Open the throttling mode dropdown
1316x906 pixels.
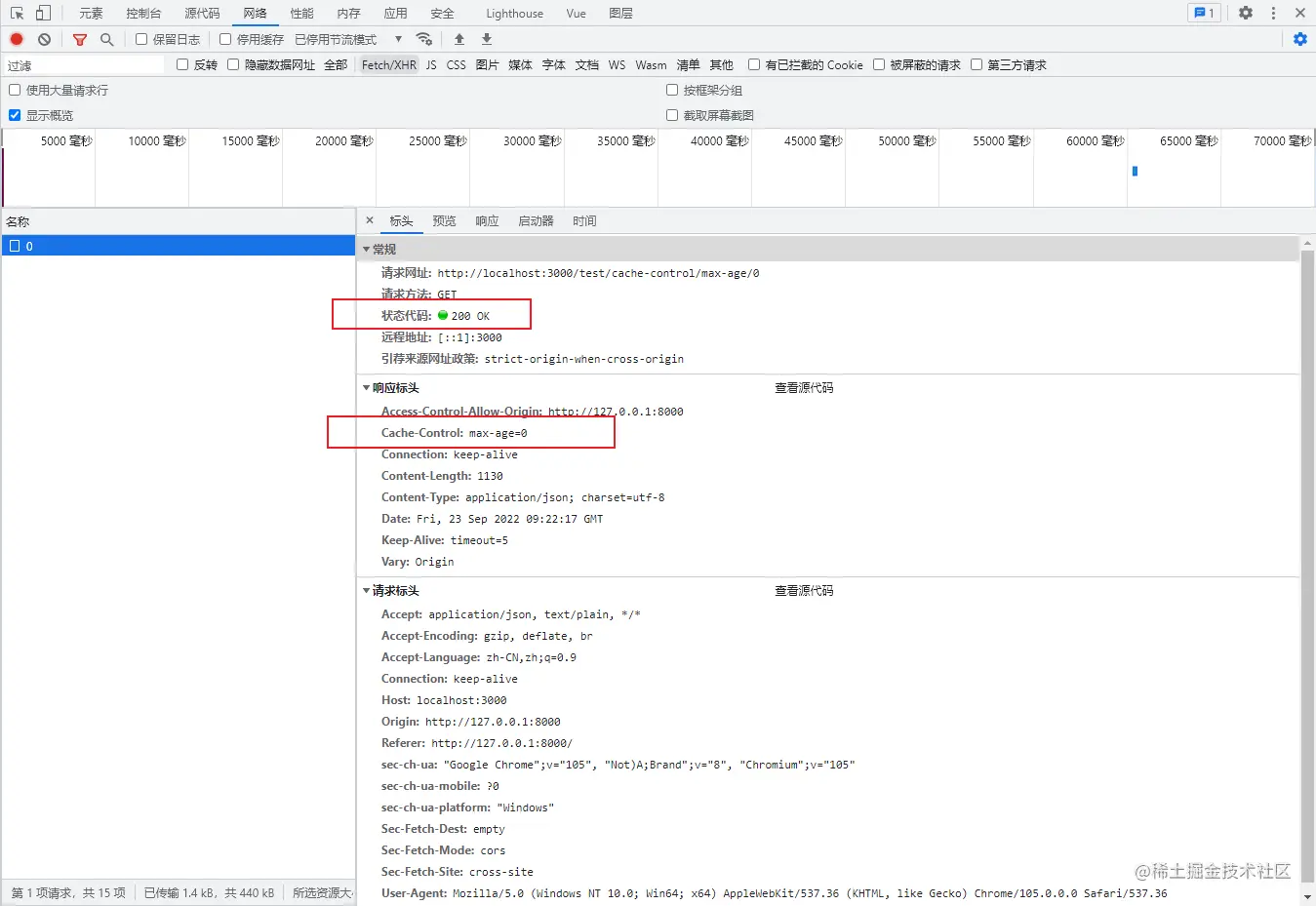(x=348, y=39)
